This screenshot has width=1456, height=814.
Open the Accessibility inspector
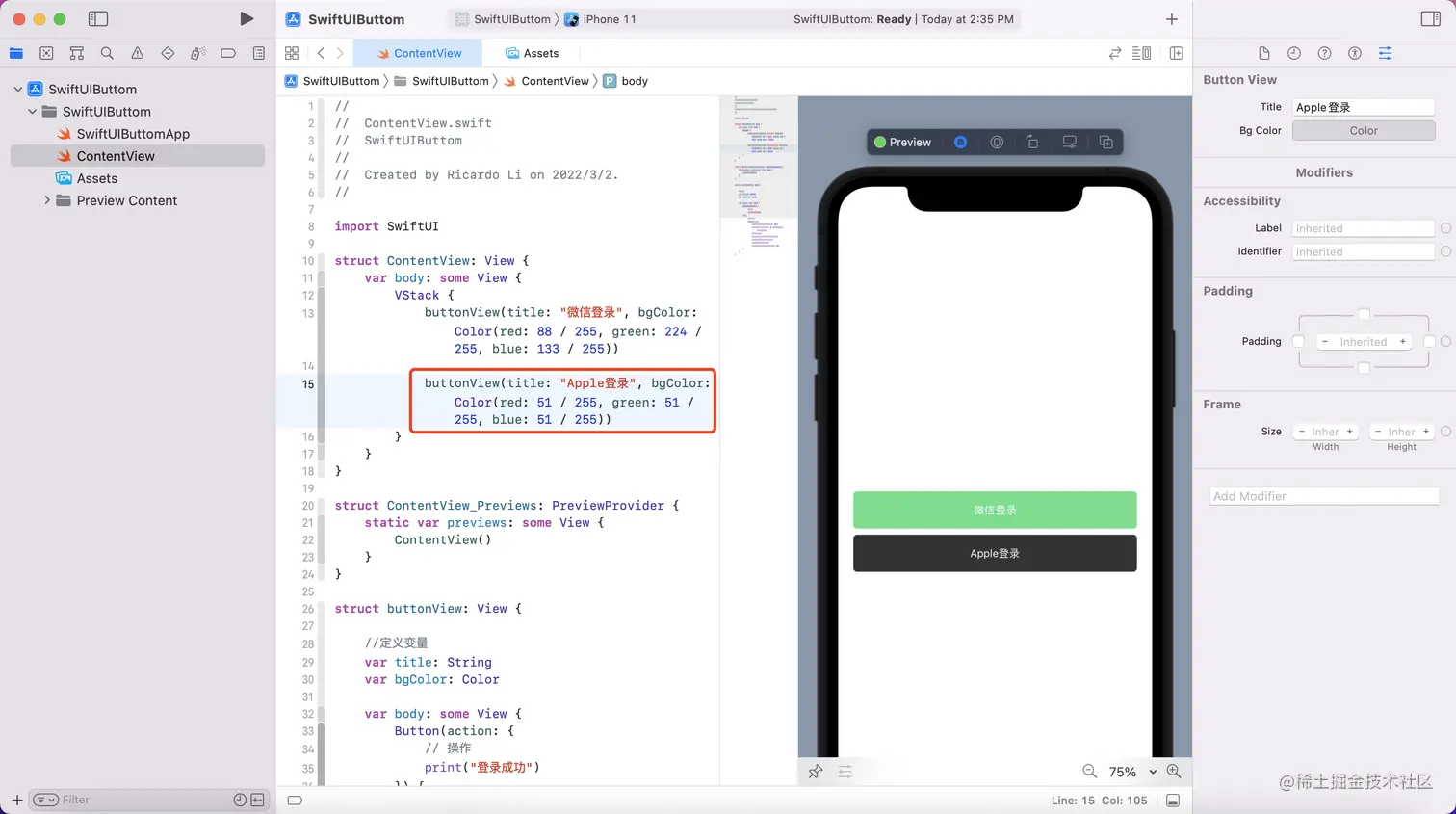(x=1355, y=53)
